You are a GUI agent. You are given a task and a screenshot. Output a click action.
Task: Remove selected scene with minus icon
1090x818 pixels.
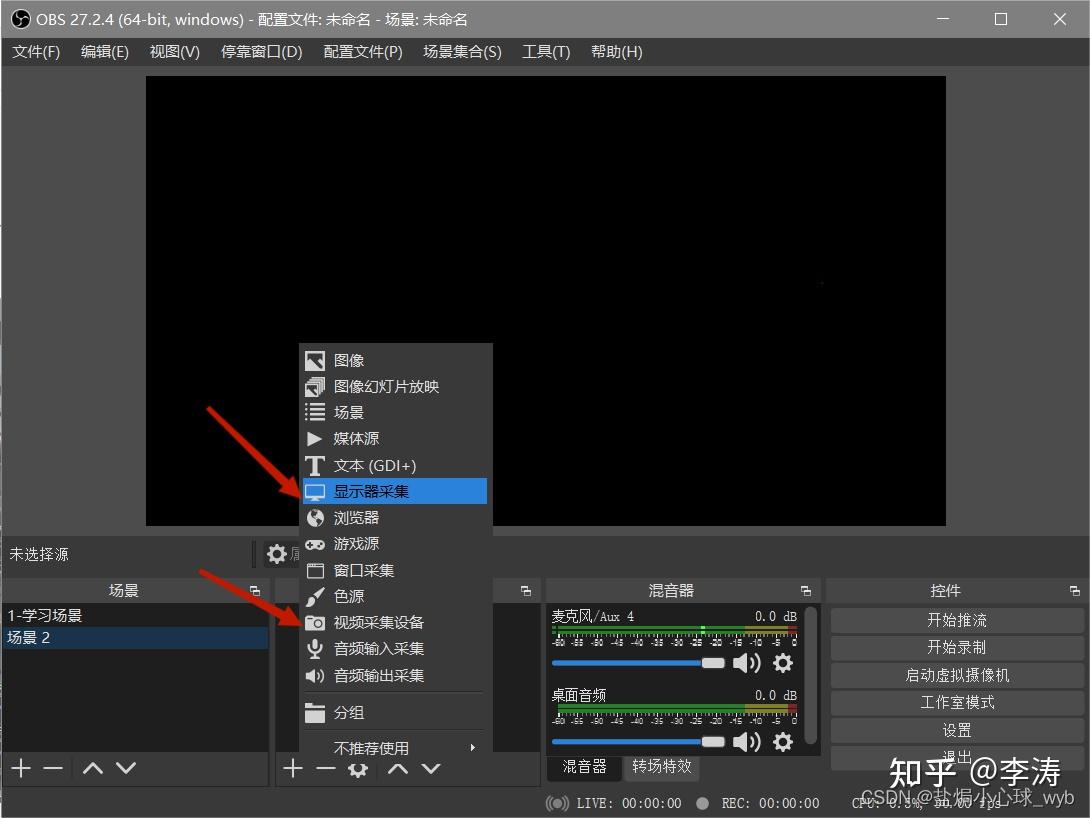click(53, 768)
